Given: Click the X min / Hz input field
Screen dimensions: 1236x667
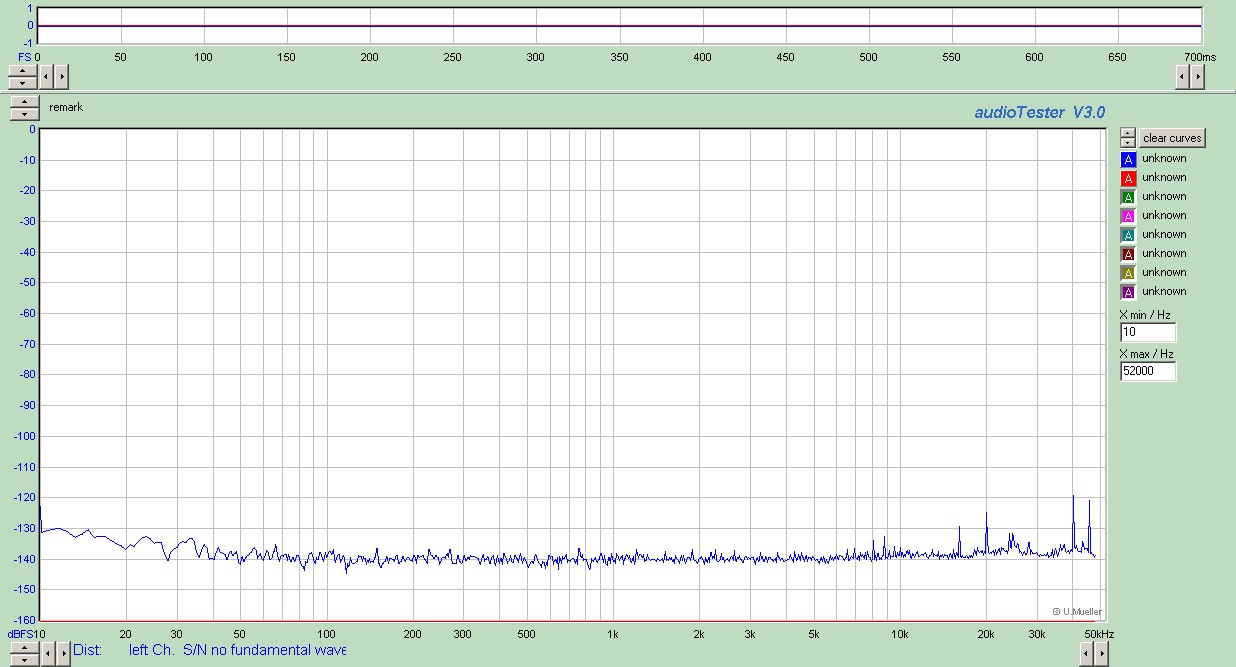Looking at the screenshot, I should point(1148,332).
